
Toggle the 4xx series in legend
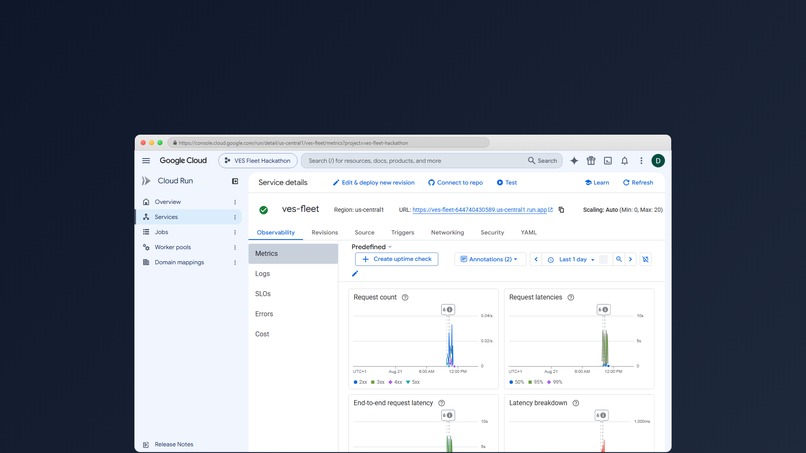pos(395,382)
